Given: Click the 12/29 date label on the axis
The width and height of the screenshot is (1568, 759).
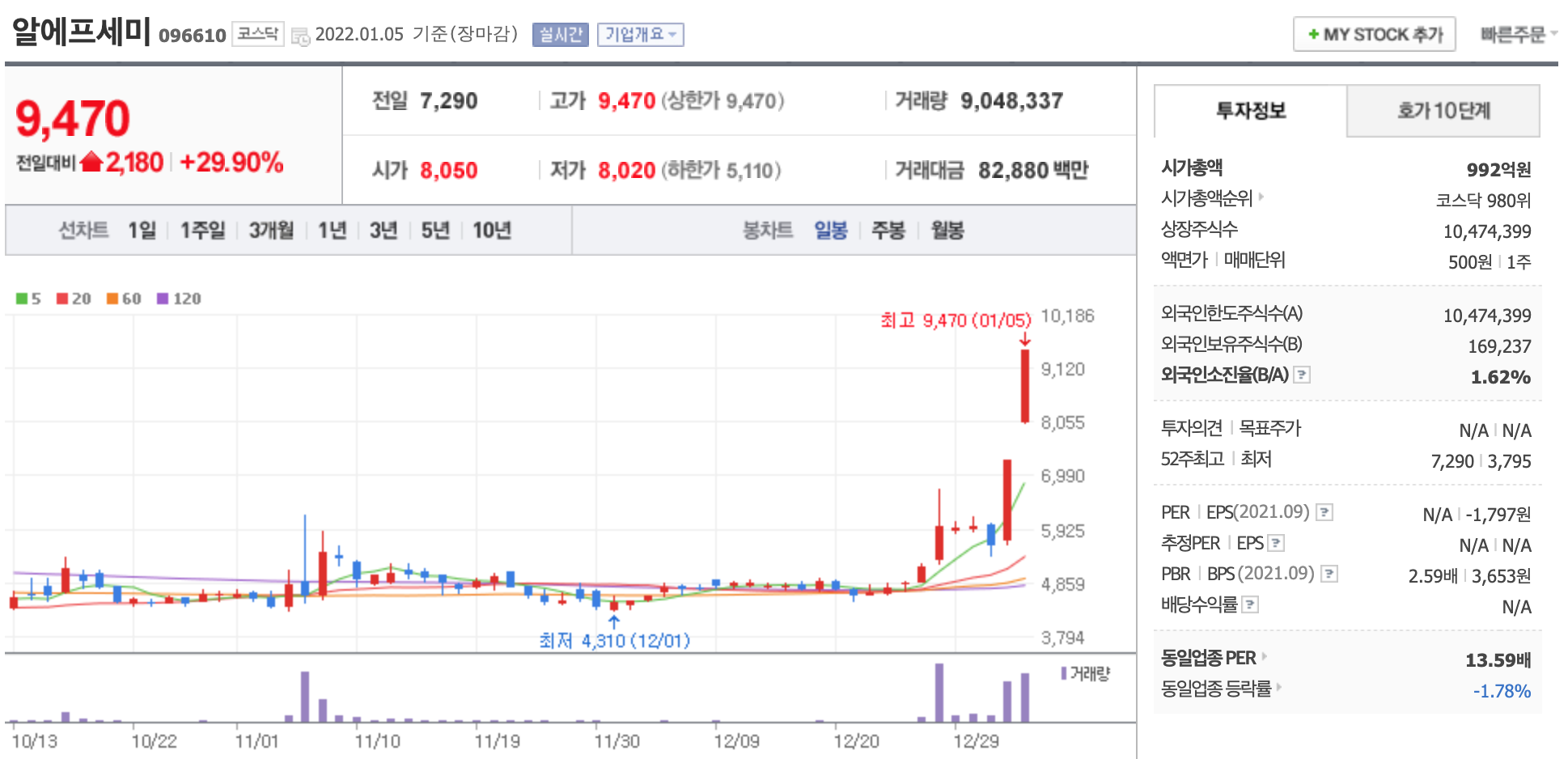Looking at the screenshot, I should pyautogui.click(x=976, y=741).
